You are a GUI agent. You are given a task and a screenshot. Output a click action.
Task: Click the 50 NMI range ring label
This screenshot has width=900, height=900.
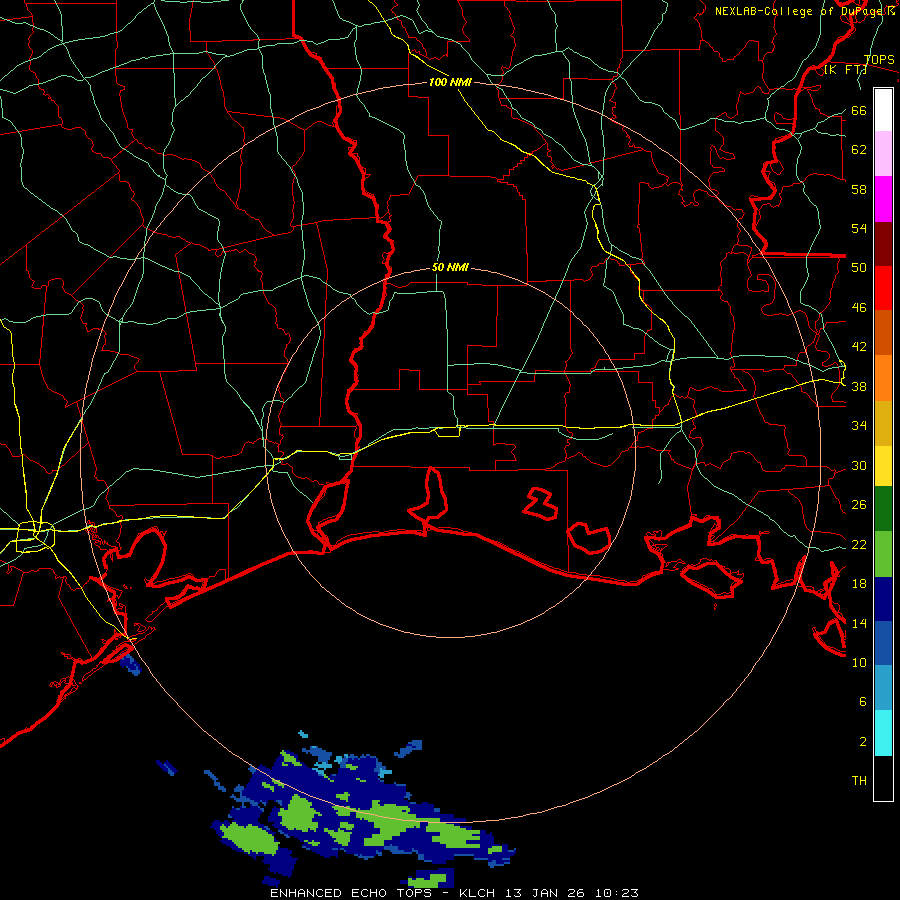tap(450, 267)
